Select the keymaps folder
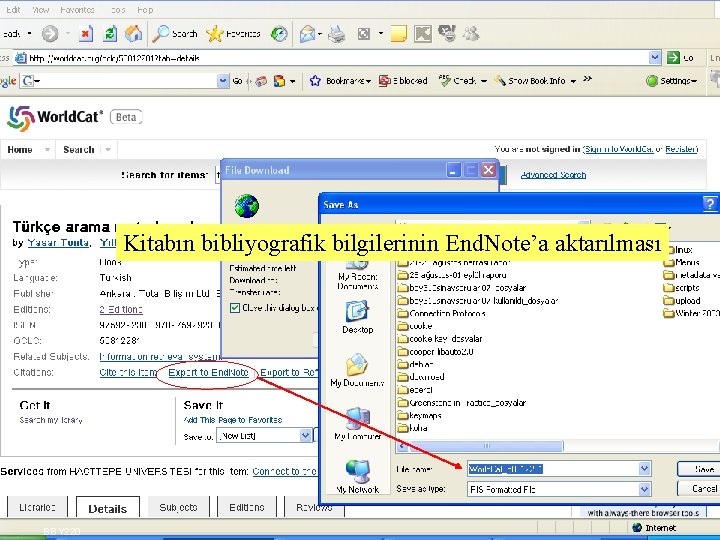 point(420,416)
